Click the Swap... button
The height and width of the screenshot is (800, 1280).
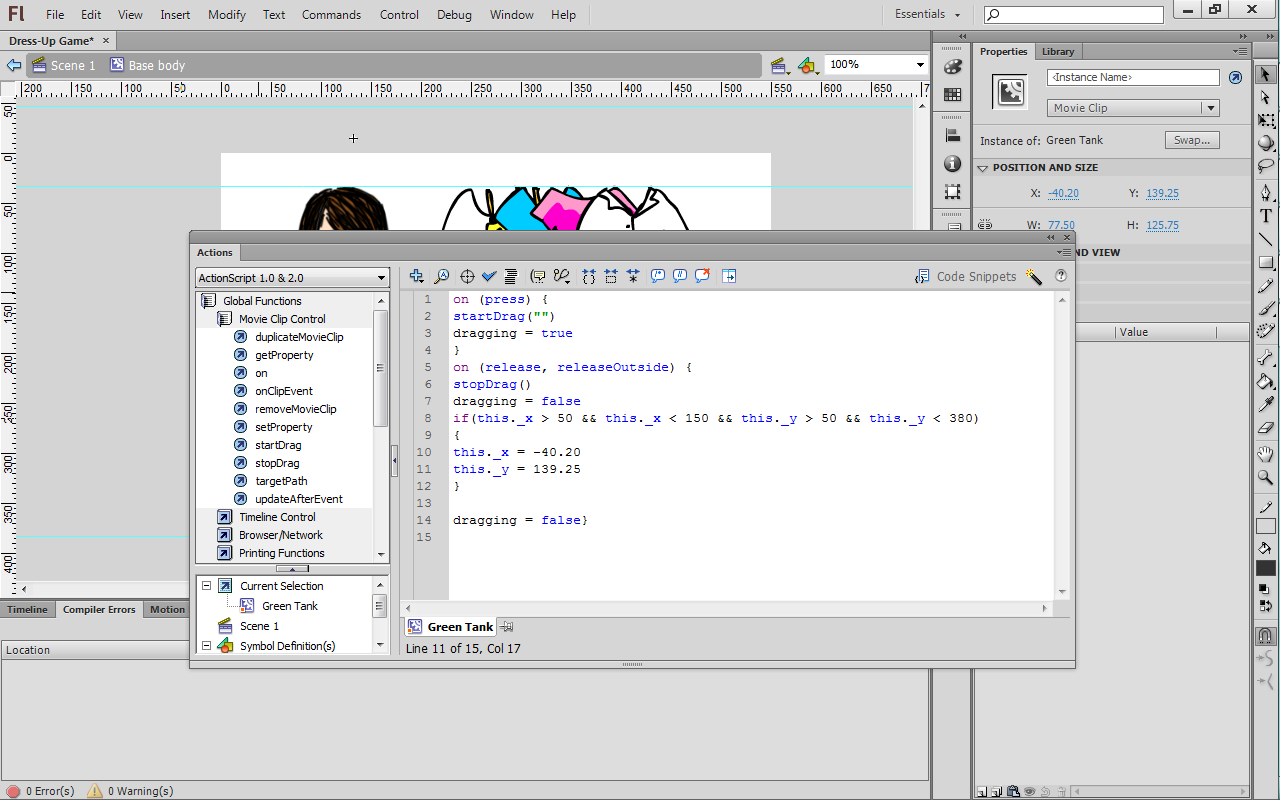point(1191,141)
